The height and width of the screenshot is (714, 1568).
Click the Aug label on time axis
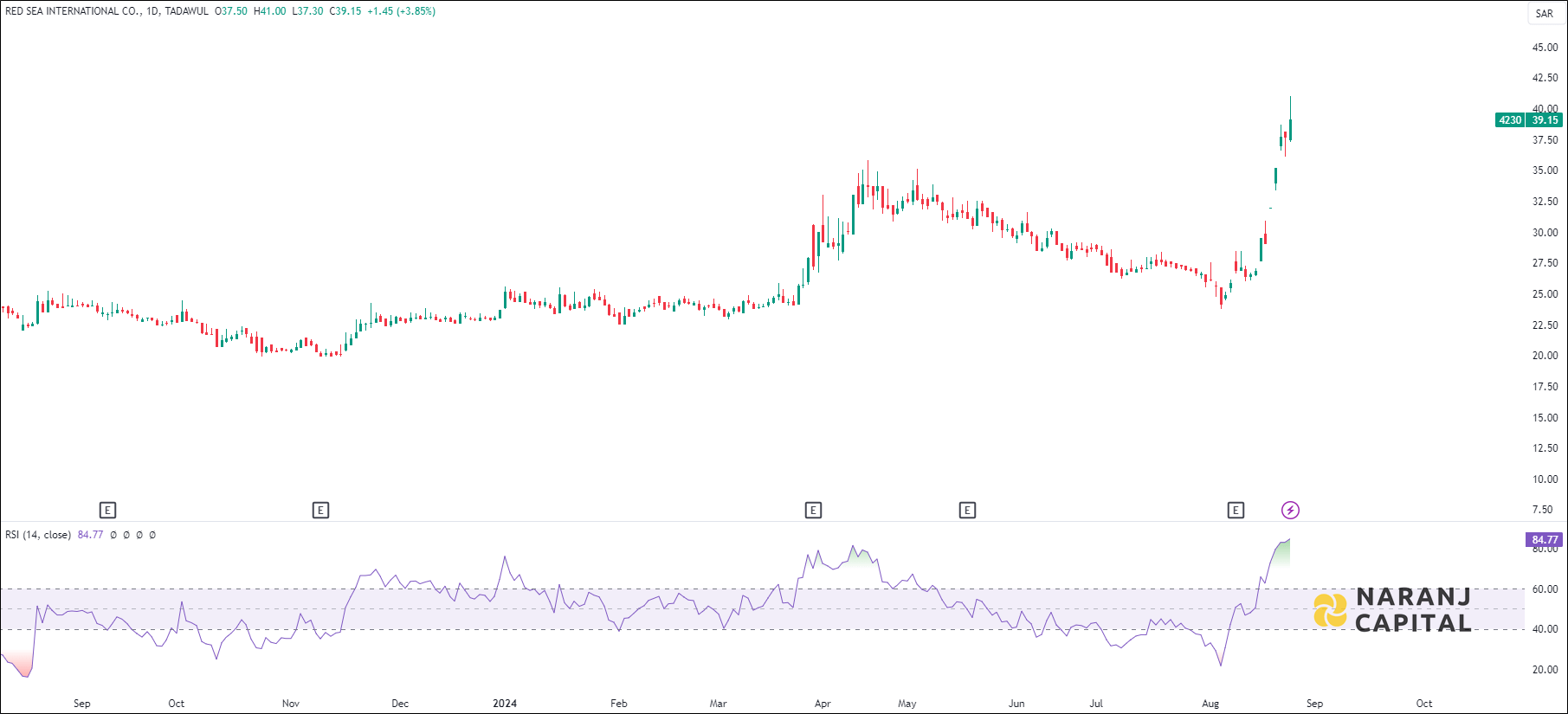1210,704
